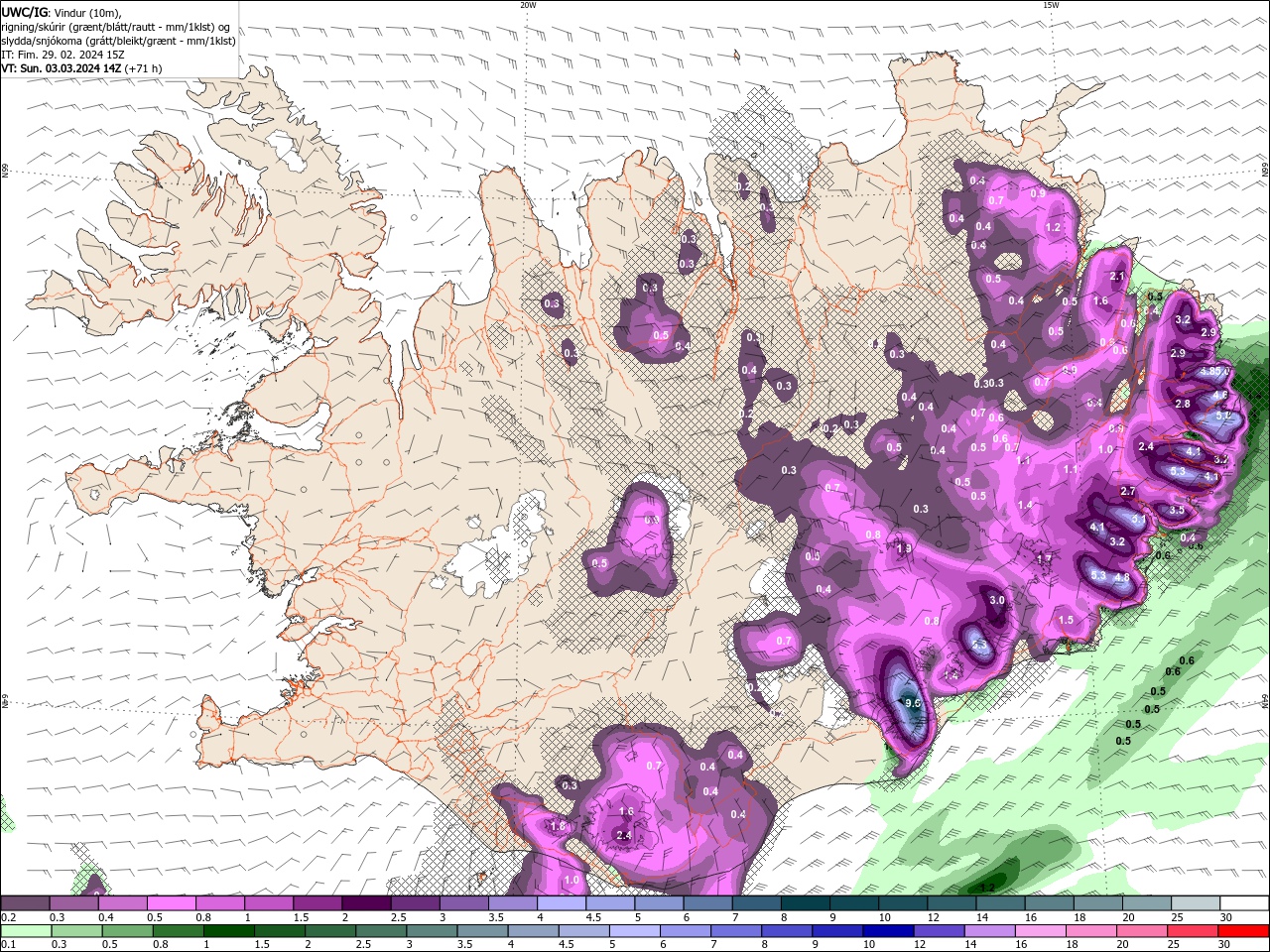
Task: Click the 'VT: Sun. 03.03.2024 14Z' valid time line
Action: (x=62, y=68)
